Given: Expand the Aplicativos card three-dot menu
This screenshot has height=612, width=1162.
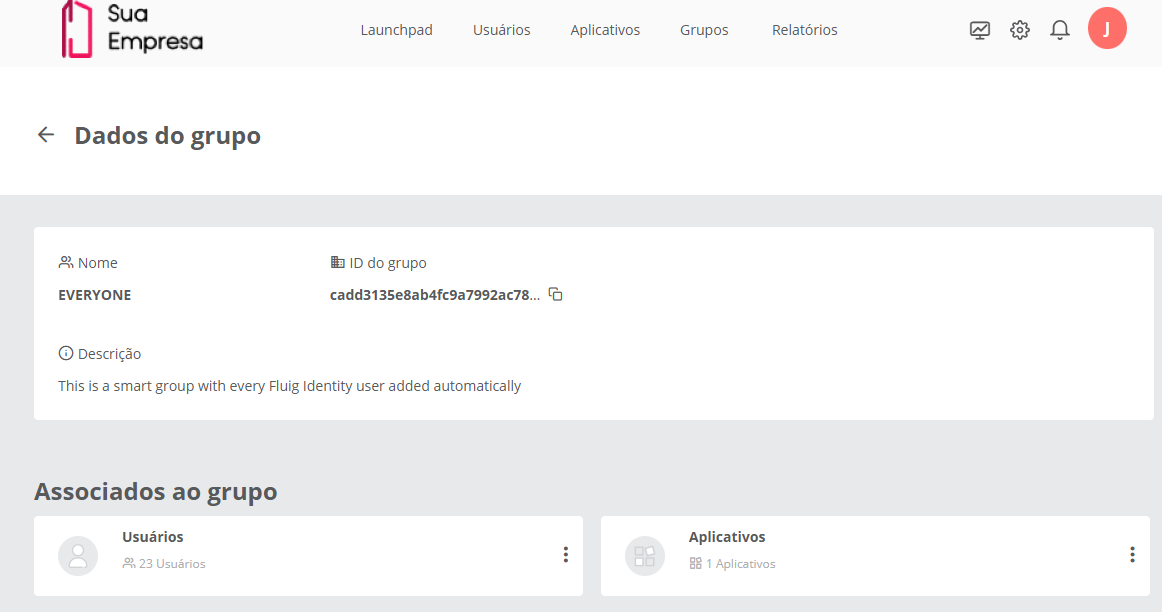Looking at the screenshot, I should (x=1132, y=555).
